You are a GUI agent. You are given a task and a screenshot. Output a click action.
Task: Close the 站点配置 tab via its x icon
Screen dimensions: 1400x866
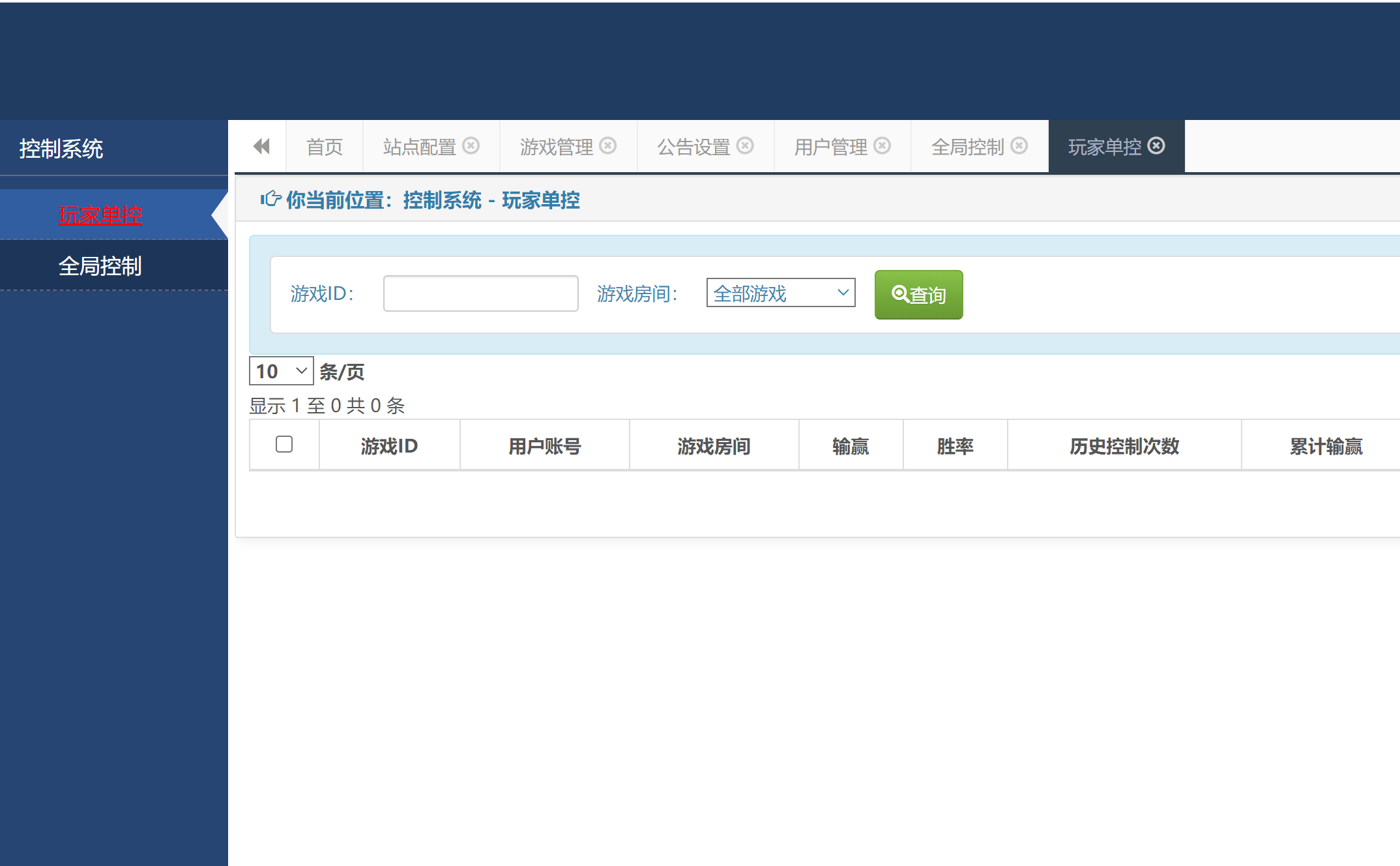click(471, 145)
